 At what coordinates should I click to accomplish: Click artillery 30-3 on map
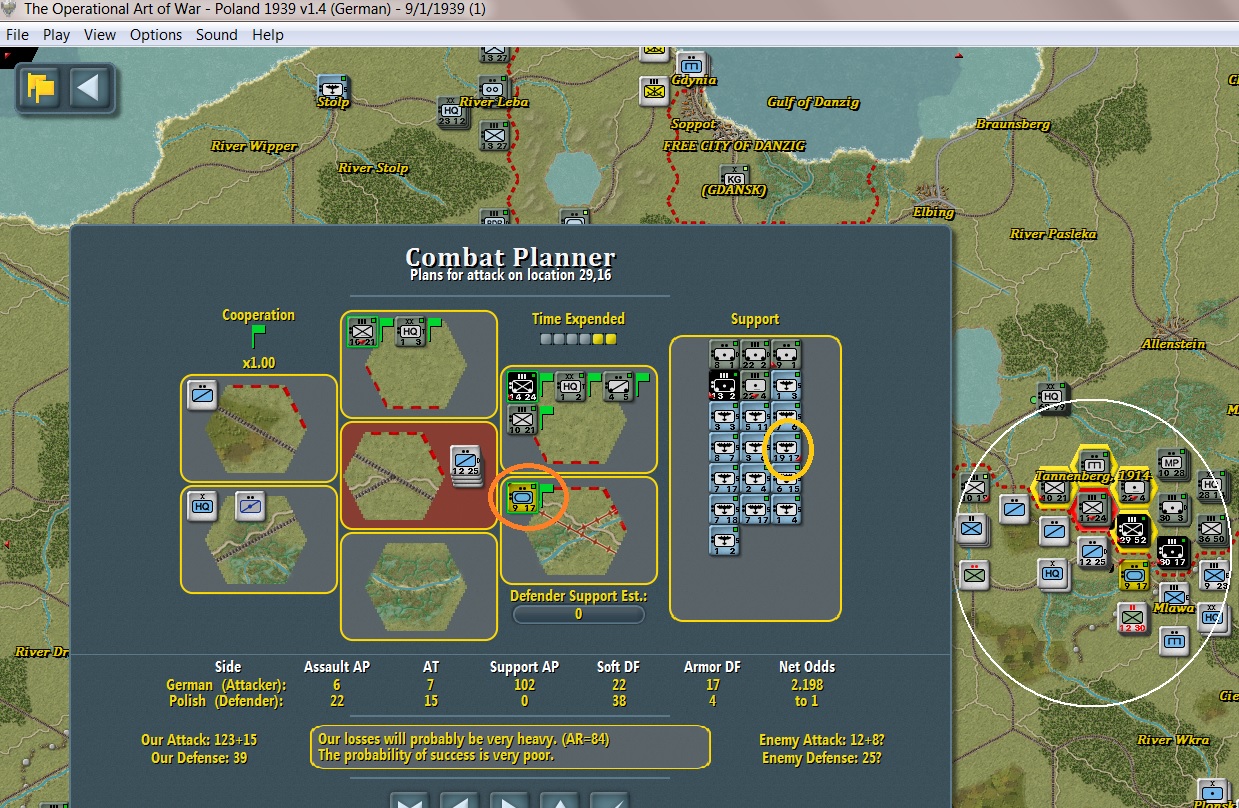point(1172,509)
